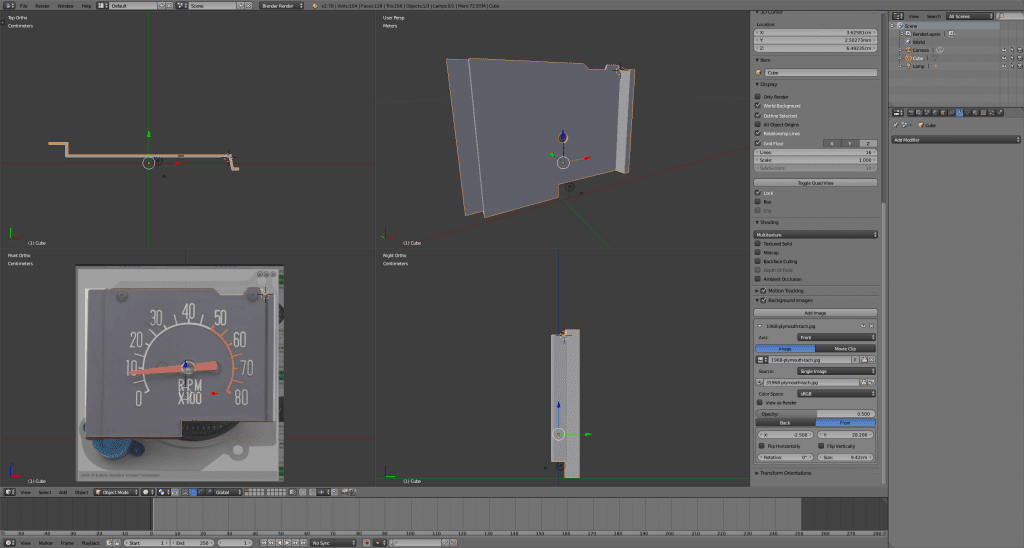Toggle the 3D manipulator widget icon
The width and height of the screenshot is (1024, 548).
(x=185, y=492)
